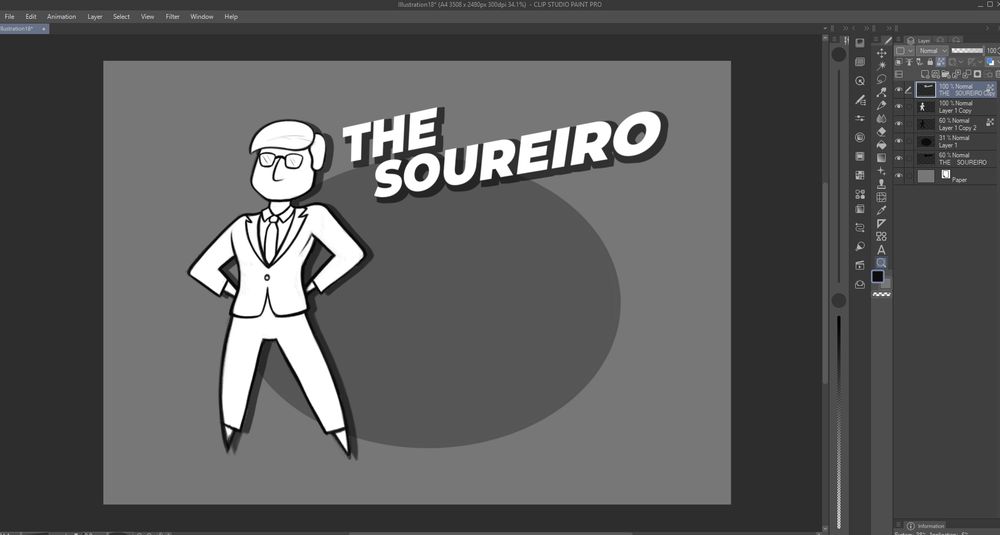Select THE SOUREIRO Copy layer thumbnail

[926, 89]
